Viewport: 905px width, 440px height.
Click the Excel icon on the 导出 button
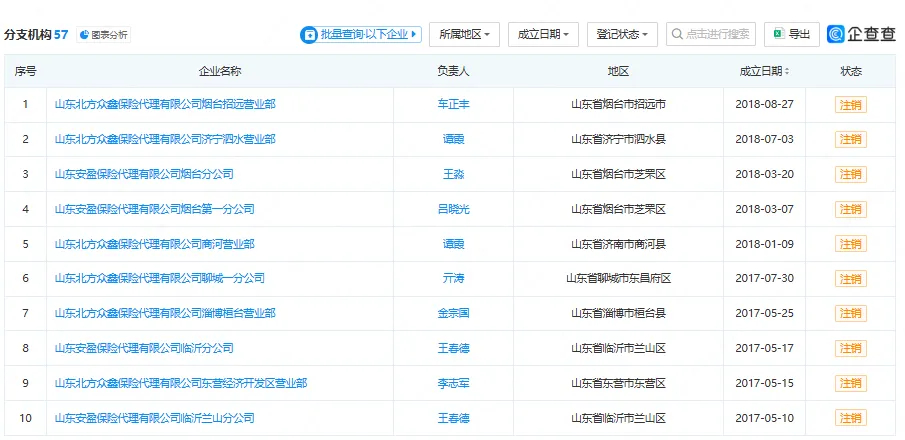[x=777, y=34]
